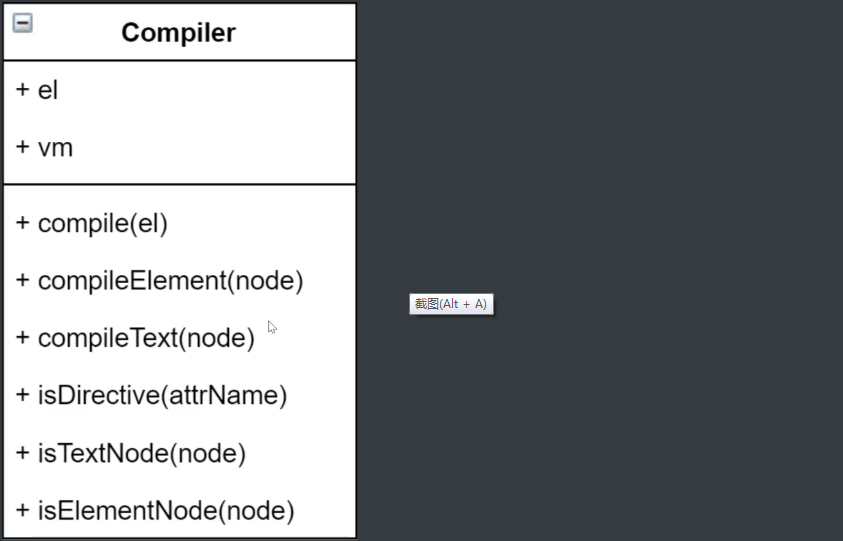
Task: Click divider line under the Compiler title
Action: [x=180, y=61]
